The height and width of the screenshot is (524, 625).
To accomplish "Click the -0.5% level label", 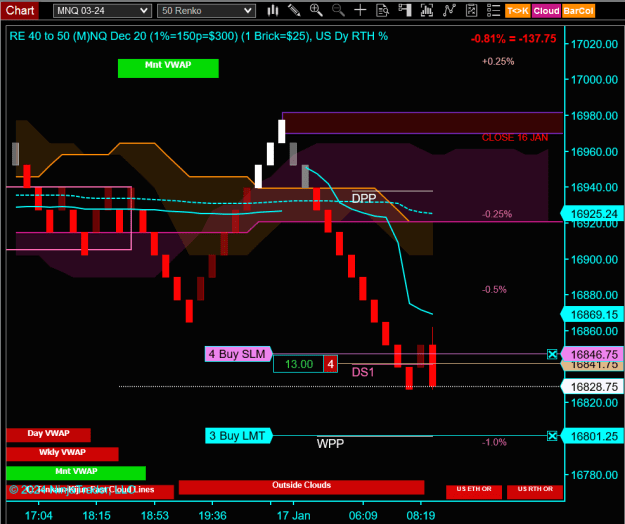I will (494, 289).
